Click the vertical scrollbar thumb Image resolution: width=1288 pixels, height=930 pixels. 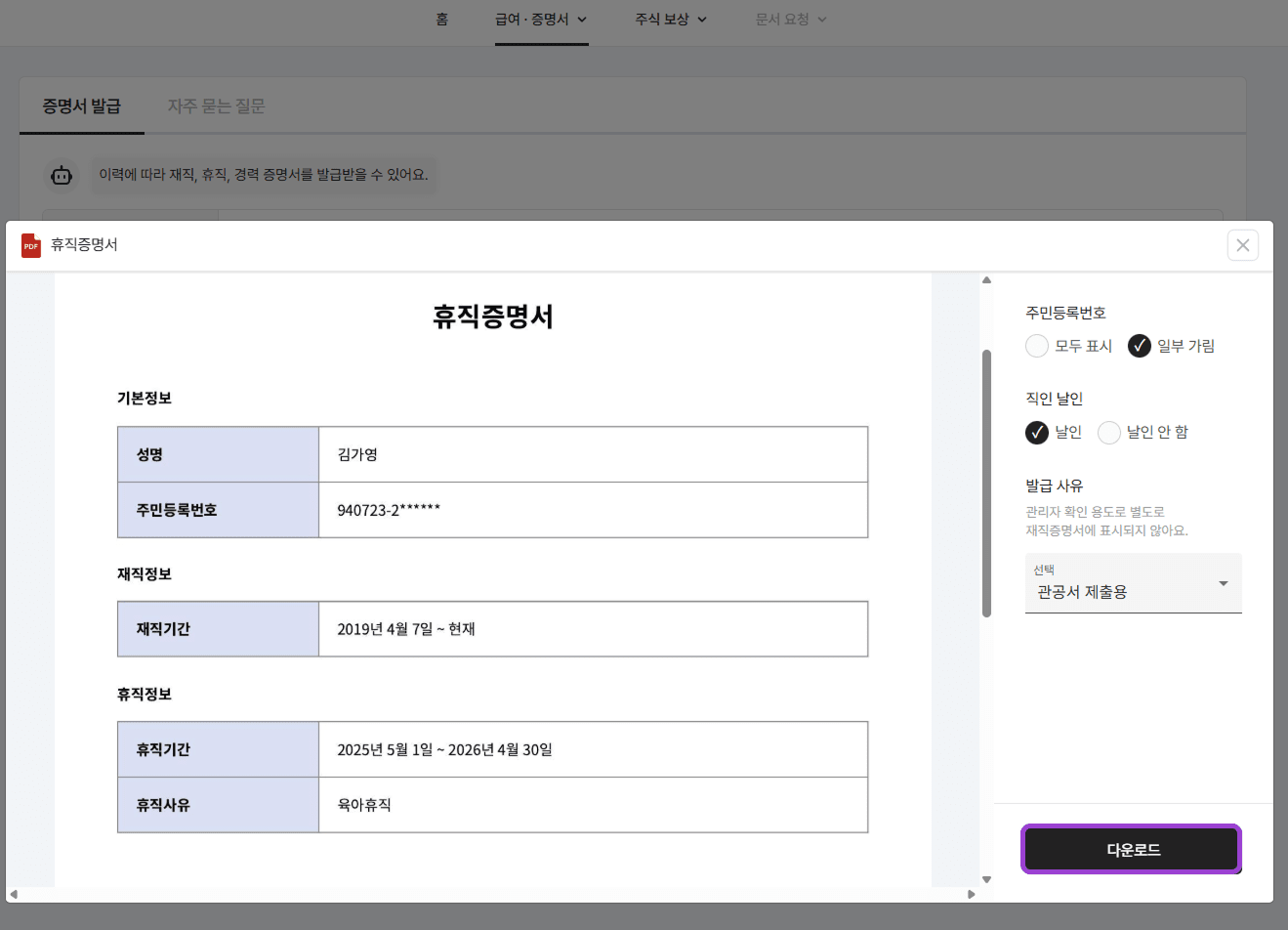coord(986,484)
